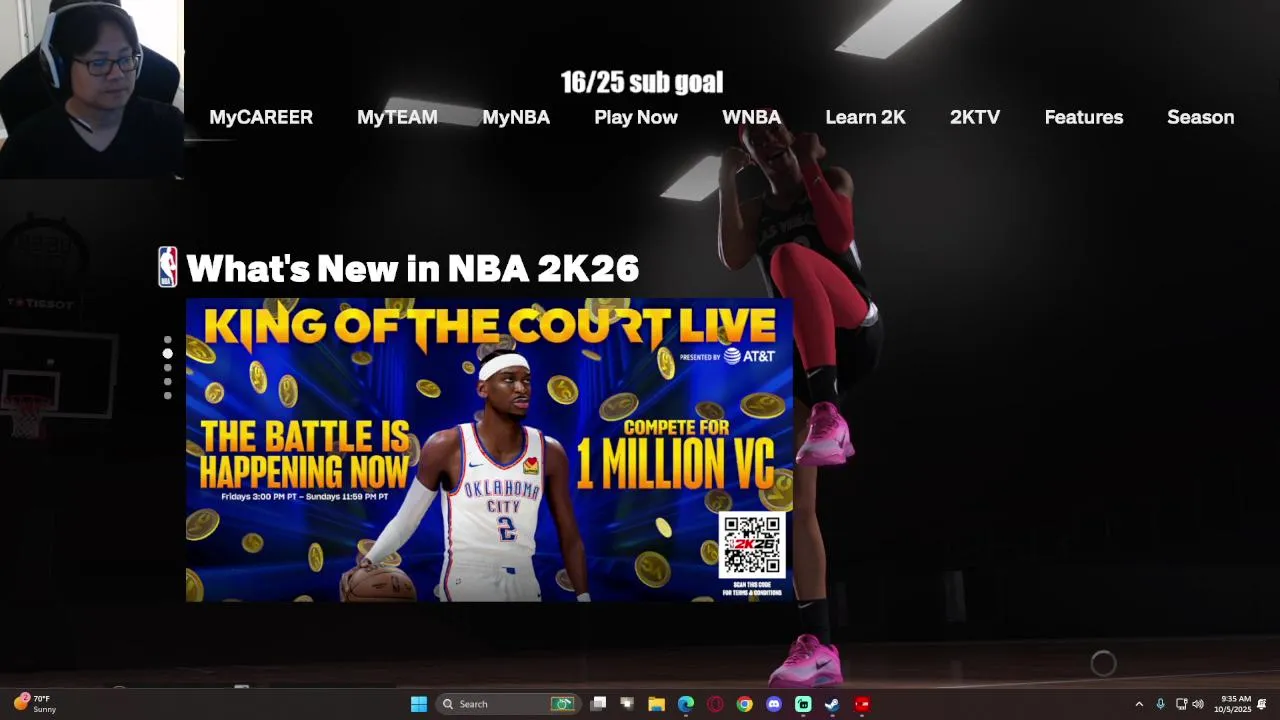Open File Explorer from the taskbar

(x=656, y=704)
